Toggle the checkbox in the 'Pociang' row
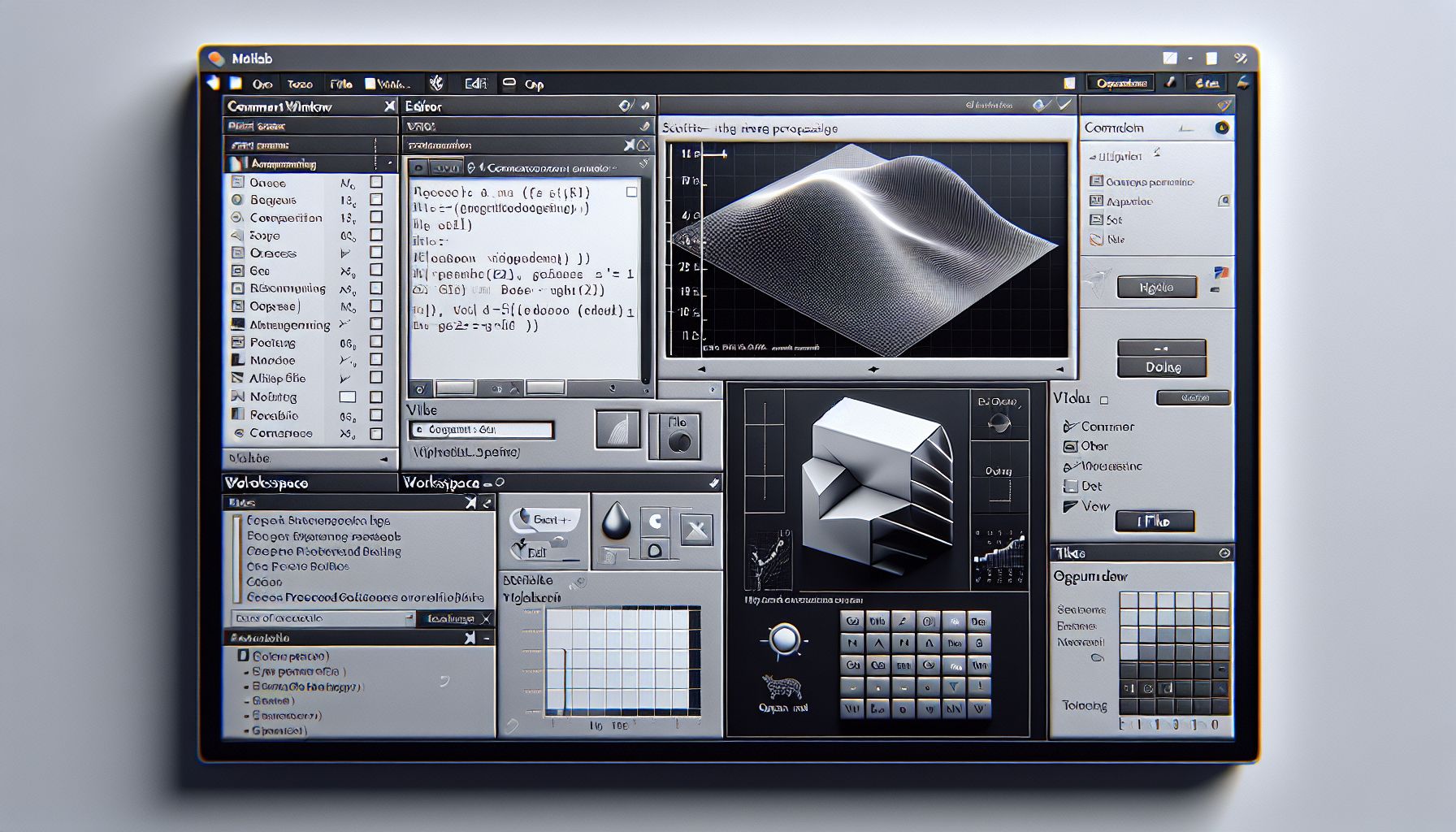1456x832 pixels. [376, 342]
